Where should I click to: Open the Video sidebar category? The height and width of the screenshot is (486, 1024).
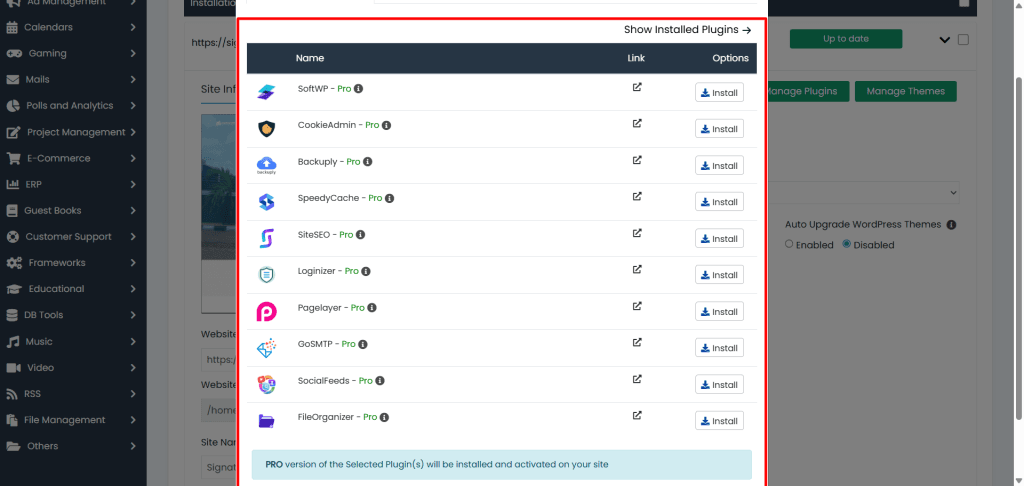point(71,368)
